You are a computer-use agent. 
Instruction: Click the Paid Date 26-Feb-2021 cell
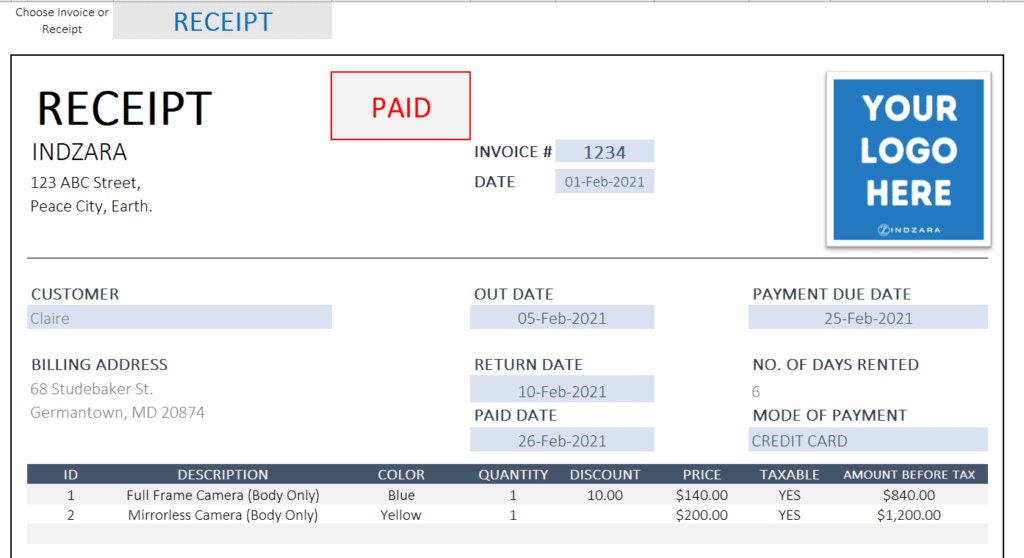(562, 440)
